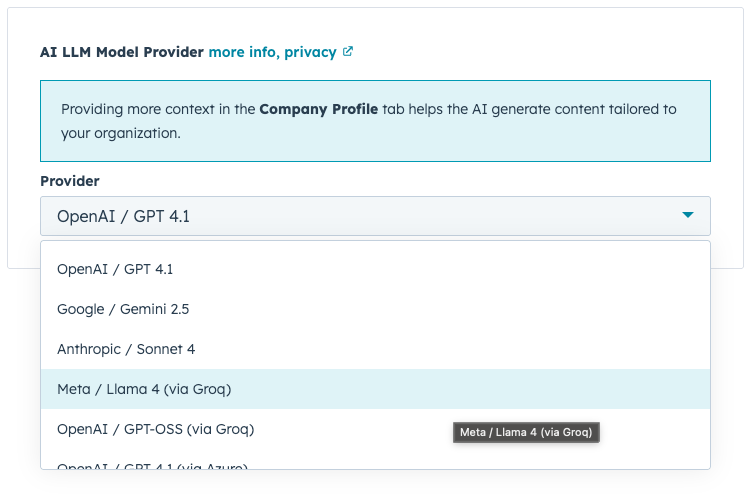
Task: Open the "more info" link in the header
Action: click(x=244, y=52)
